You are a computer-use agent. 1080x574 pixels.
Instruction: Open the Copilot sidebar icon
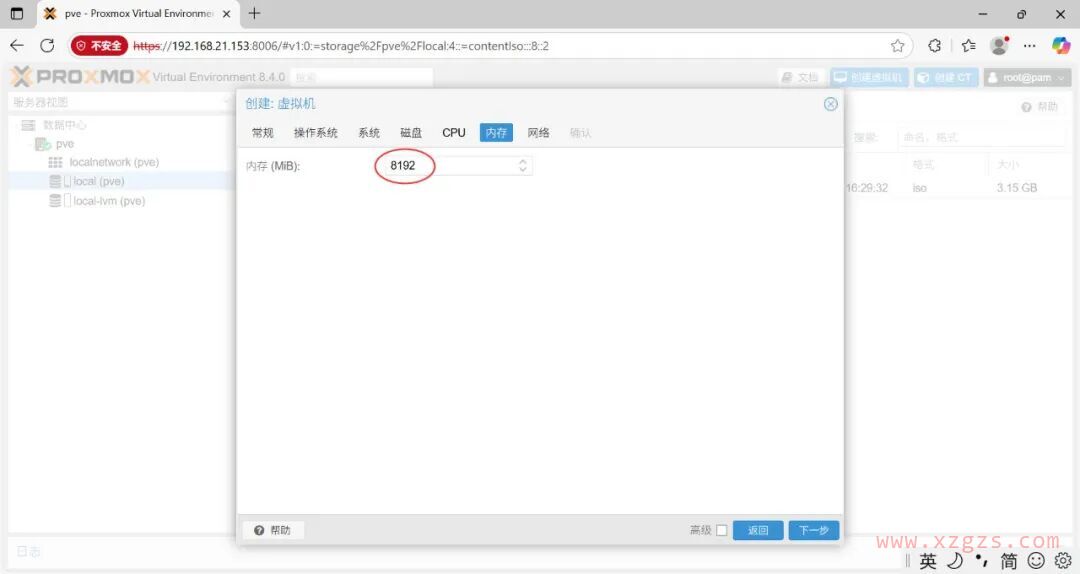coord(1061,45)
